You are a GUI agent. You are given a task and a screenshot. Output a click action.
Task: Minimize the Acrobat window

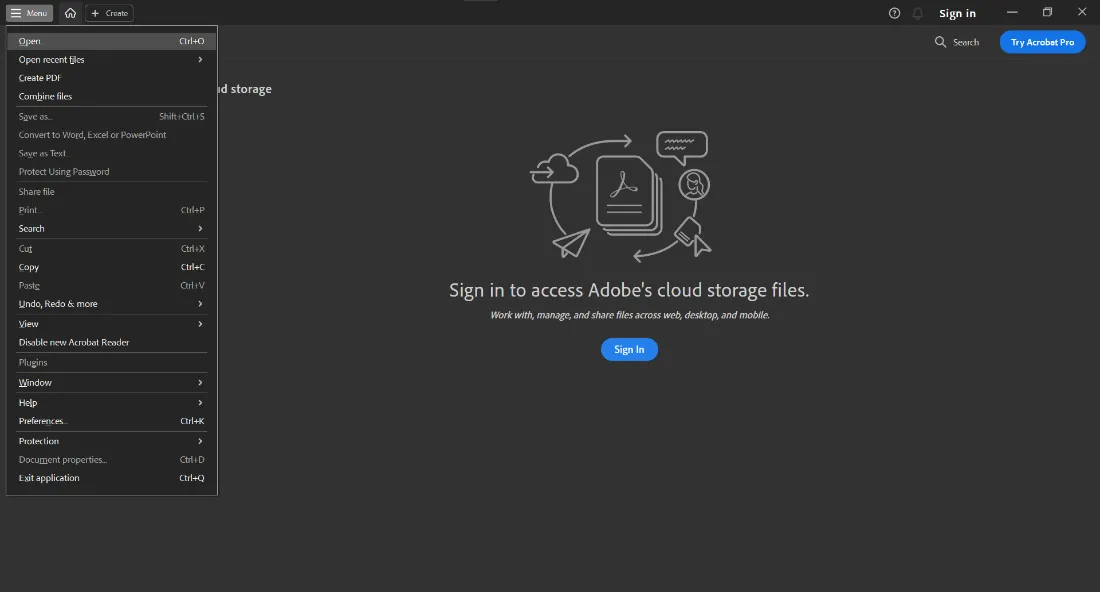pos(1012,12)
